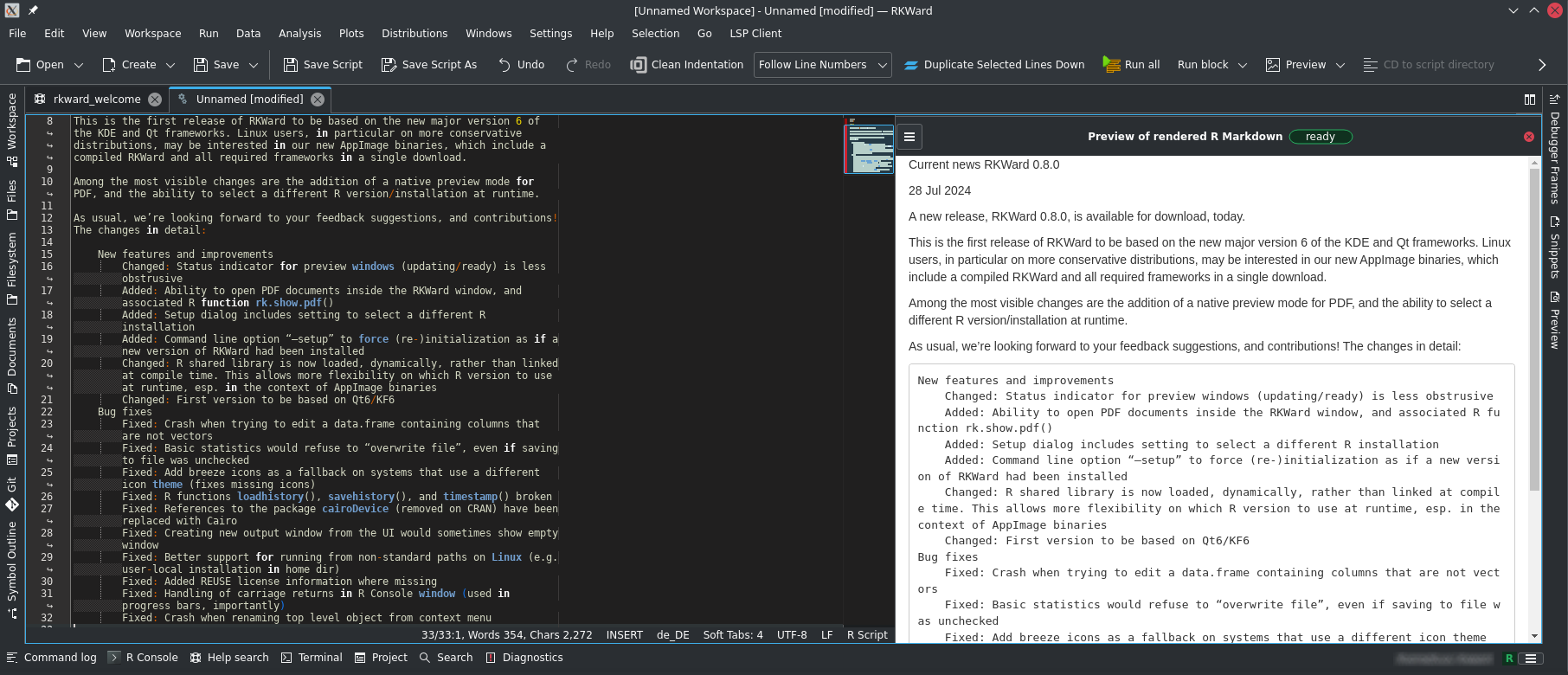
Task: Open the Command log tool view
Action: [52, 658]
